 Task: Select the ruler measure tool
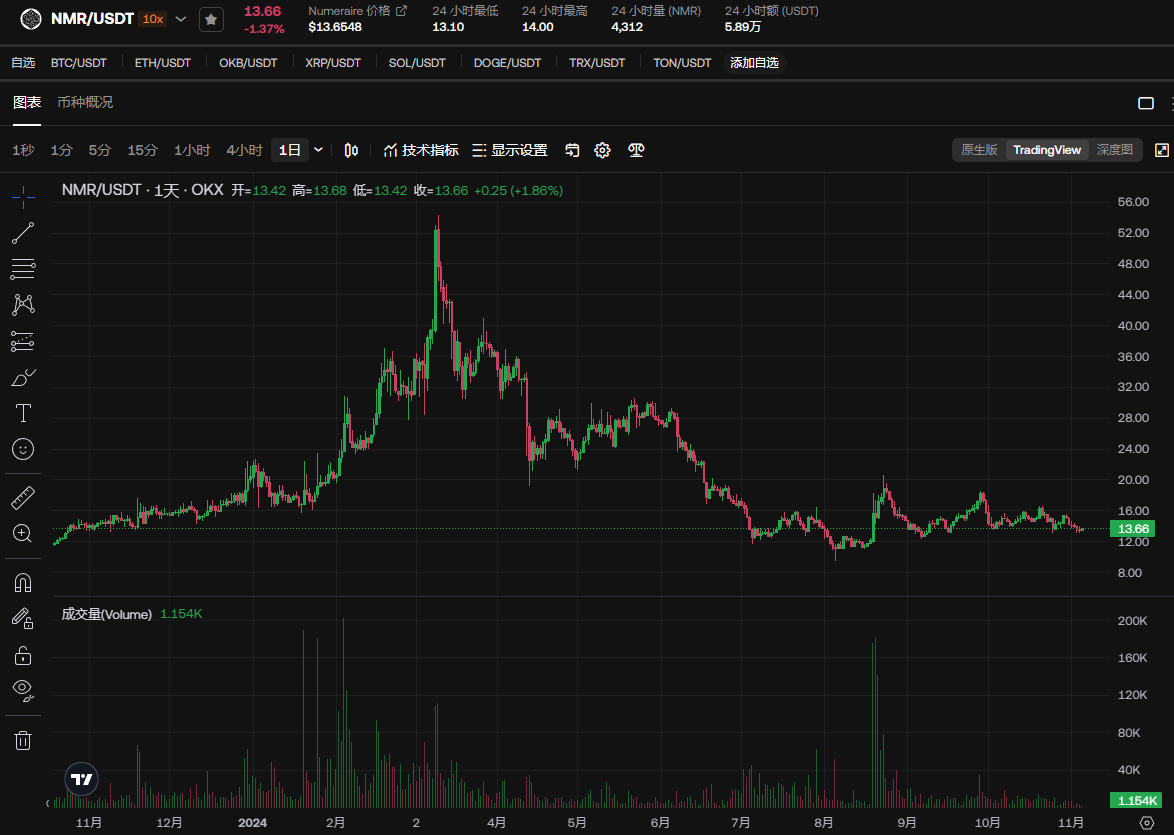[x=23, y=497]
